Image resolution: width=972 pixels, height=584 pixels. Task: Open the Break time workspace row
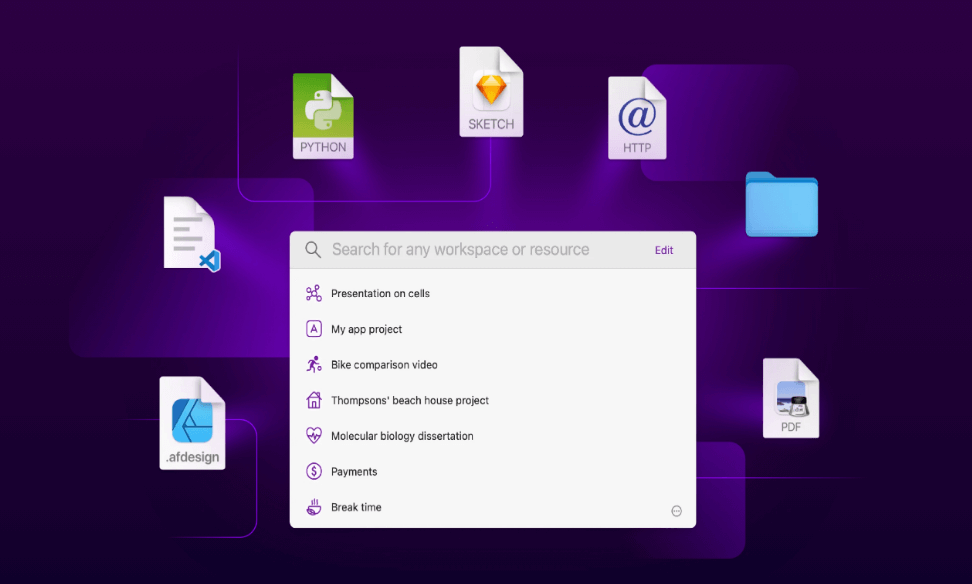(x=493, y=507)
